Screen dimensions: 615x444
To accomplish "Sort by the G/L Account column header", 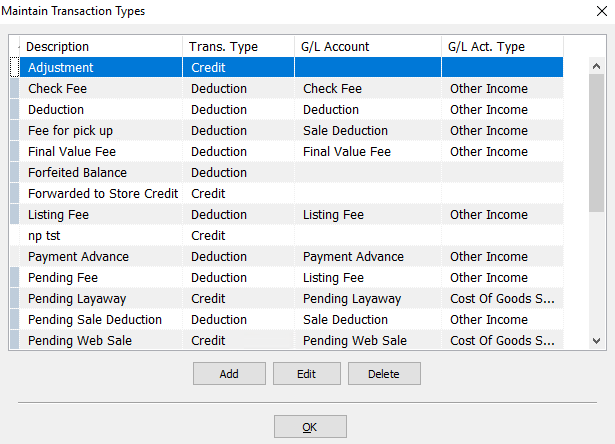I will point(368,47).
